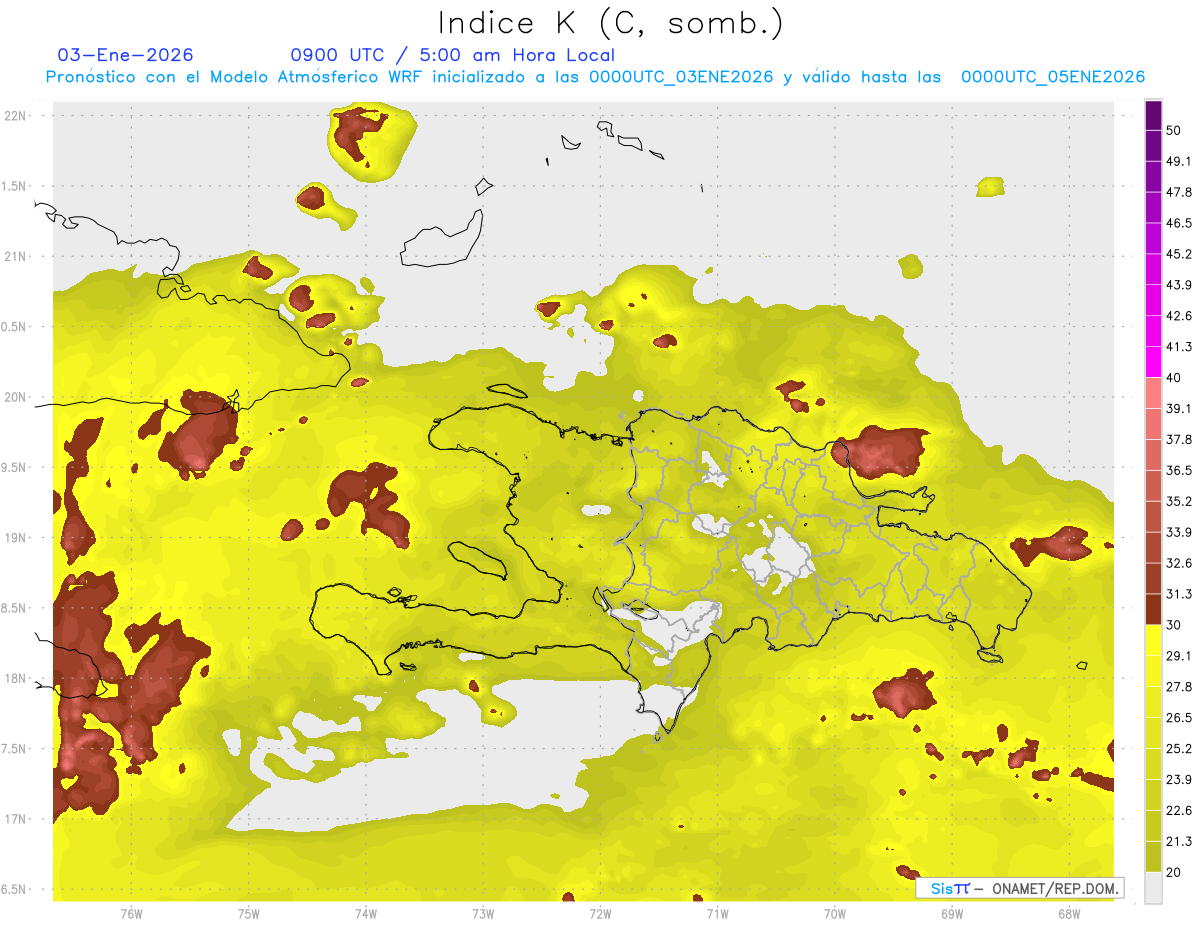Click the "21.3" value on the color scale
The height and width of the screenshot is (927, 1200).
coord(1178,841)
